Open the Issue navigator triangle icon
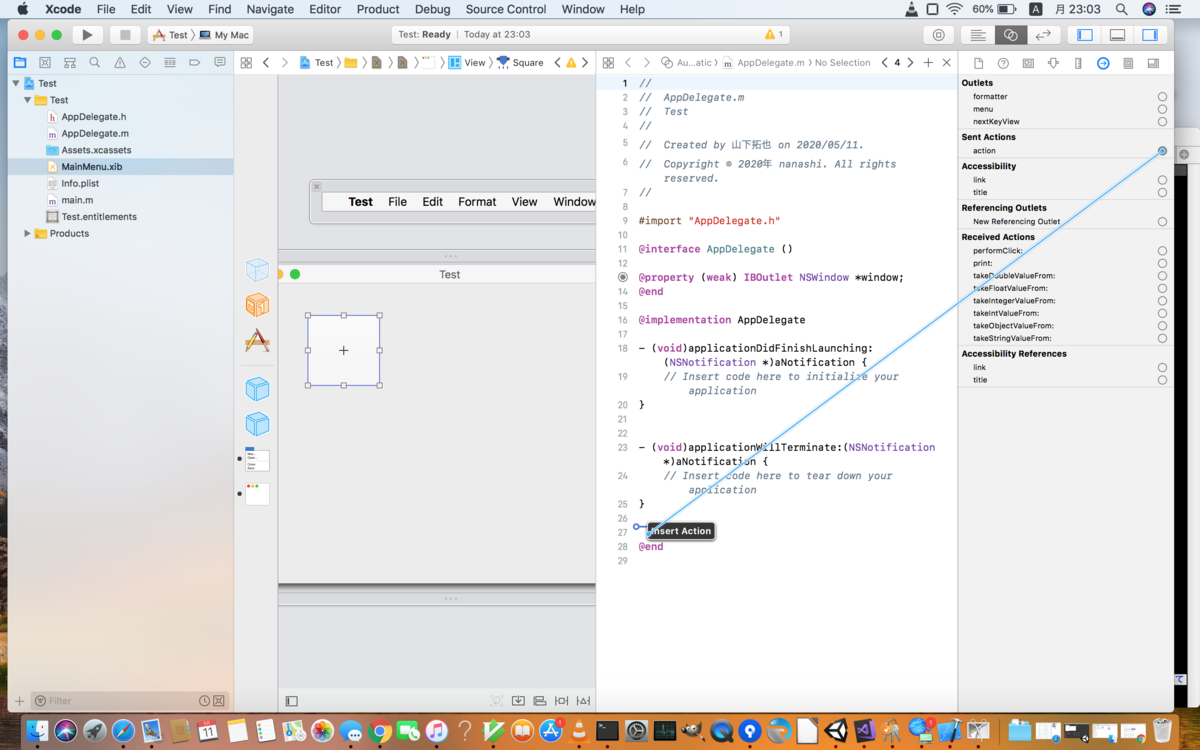 (x=120, y=62)
